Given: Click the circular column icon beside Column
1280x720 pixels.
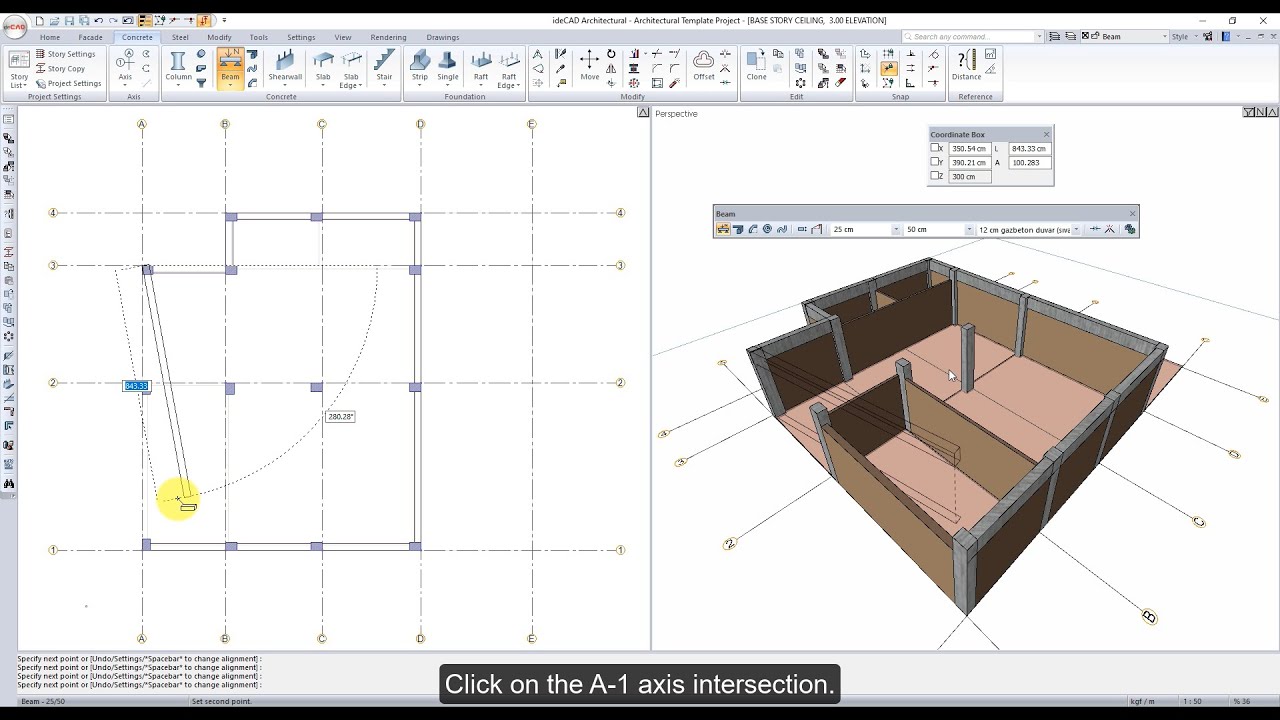Looking at the screenshot, I should (x=201, y=54).
